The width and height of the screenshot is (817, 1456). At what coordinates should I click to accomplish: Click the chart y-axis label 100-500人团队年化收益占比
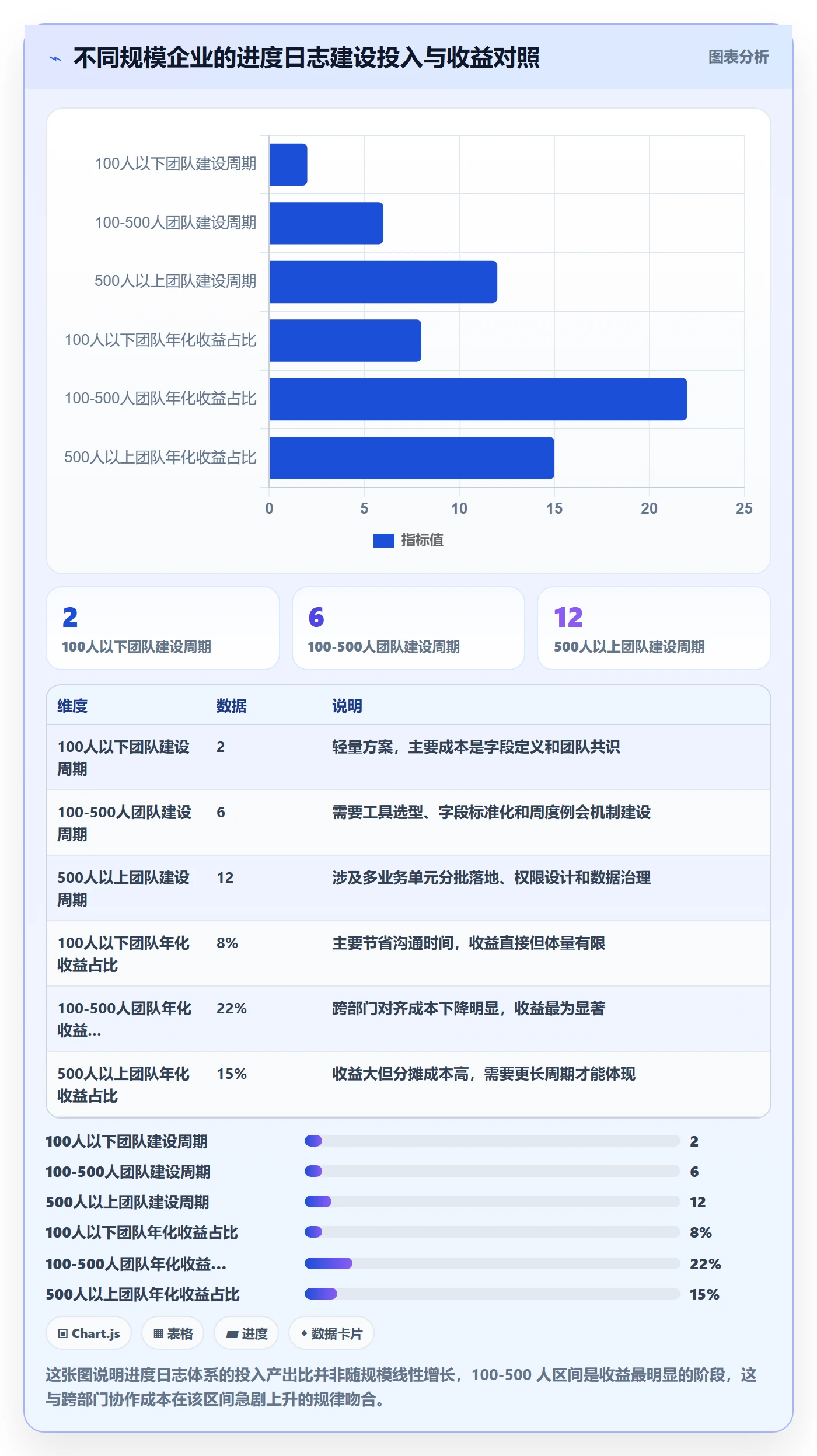[x=160, y=399]
